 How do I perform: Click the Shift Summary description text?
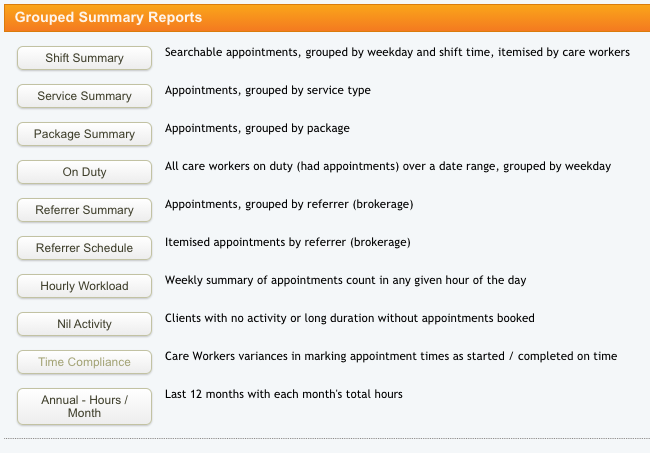point(397,52)
